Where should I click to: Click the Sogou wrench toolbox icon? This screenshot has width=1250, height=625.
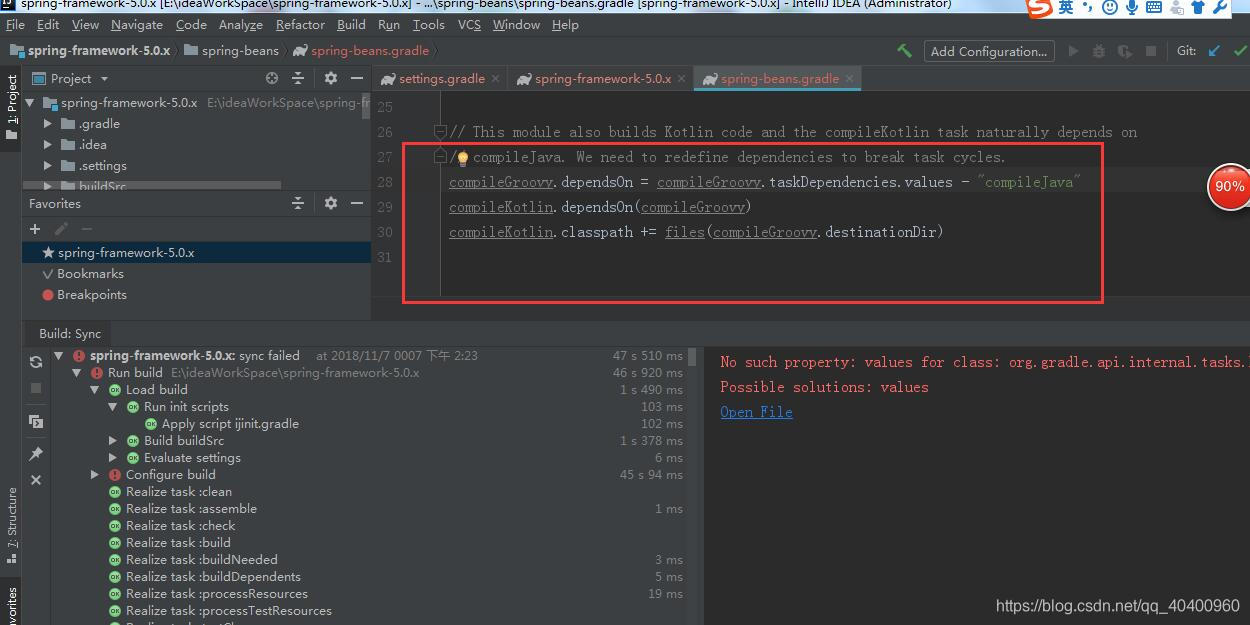click(x=1221, y=7)
